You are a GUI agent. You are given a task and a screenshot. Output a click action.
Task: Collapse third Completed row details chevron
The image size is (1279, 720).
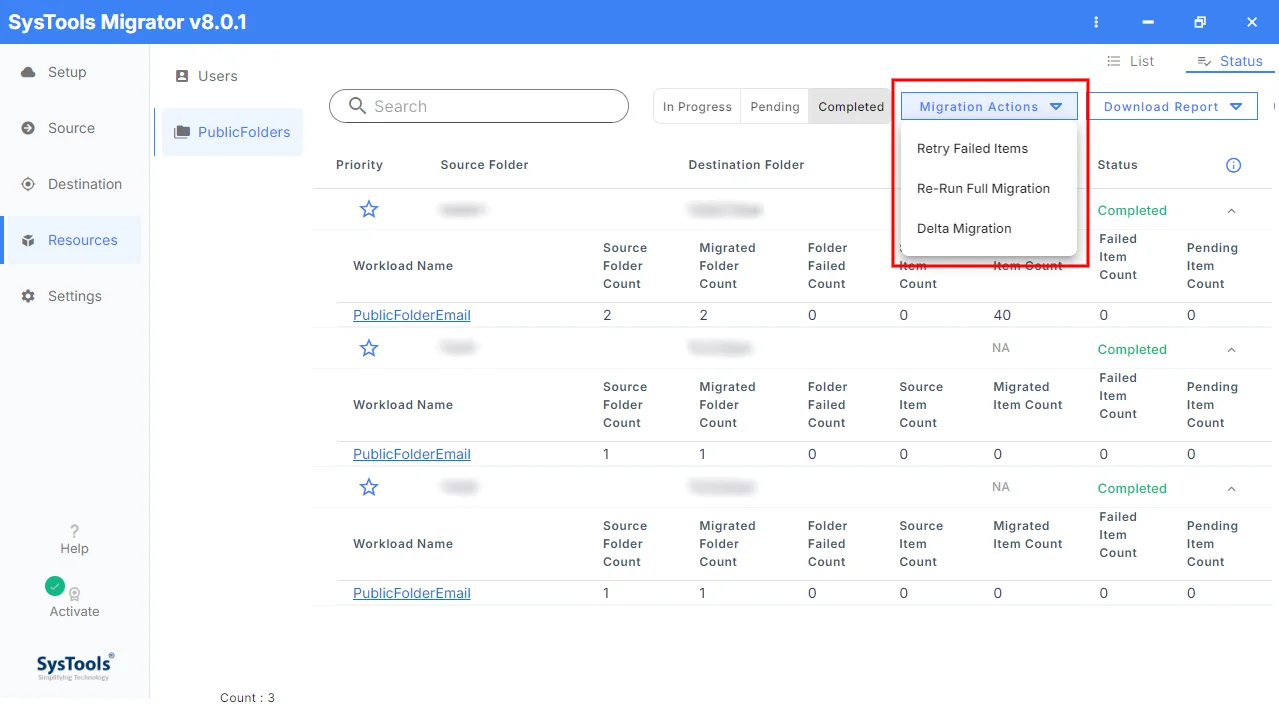click(1231, 489)
